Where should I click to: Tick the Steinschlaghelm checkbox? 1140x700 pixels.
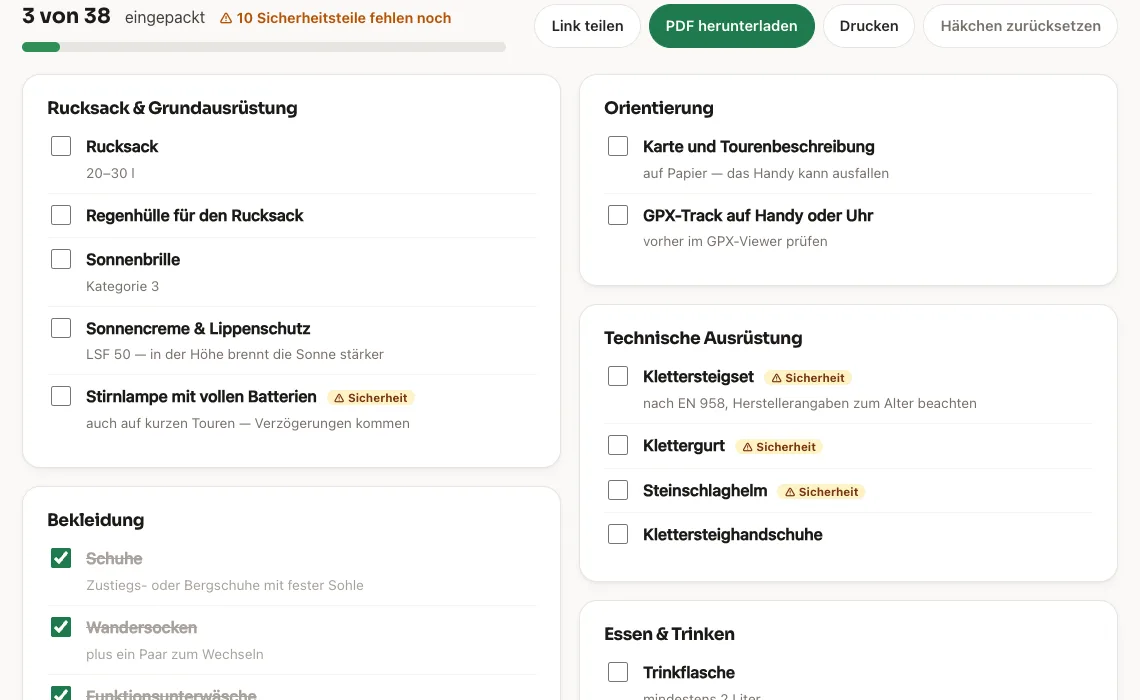[618, 490]
